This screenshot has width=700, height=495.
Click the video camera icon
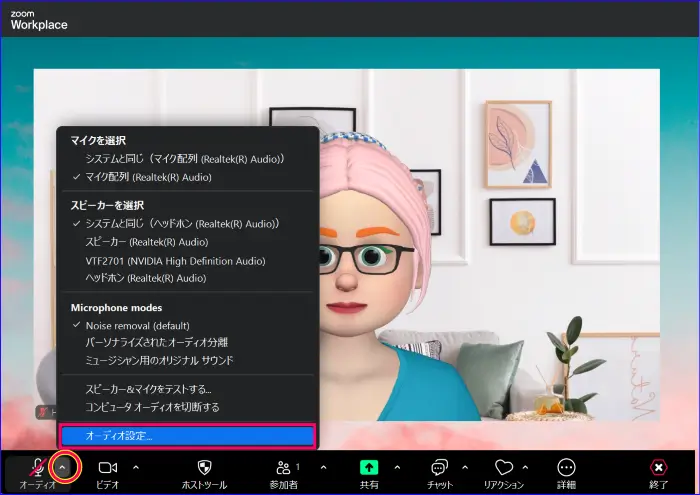tap(107, 467)
